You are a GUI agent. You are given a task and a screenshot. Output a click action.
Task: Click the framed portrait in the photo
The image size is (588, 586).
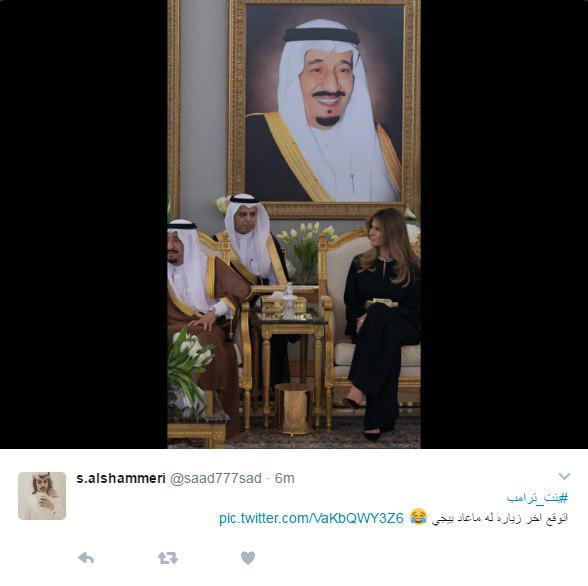324,109
